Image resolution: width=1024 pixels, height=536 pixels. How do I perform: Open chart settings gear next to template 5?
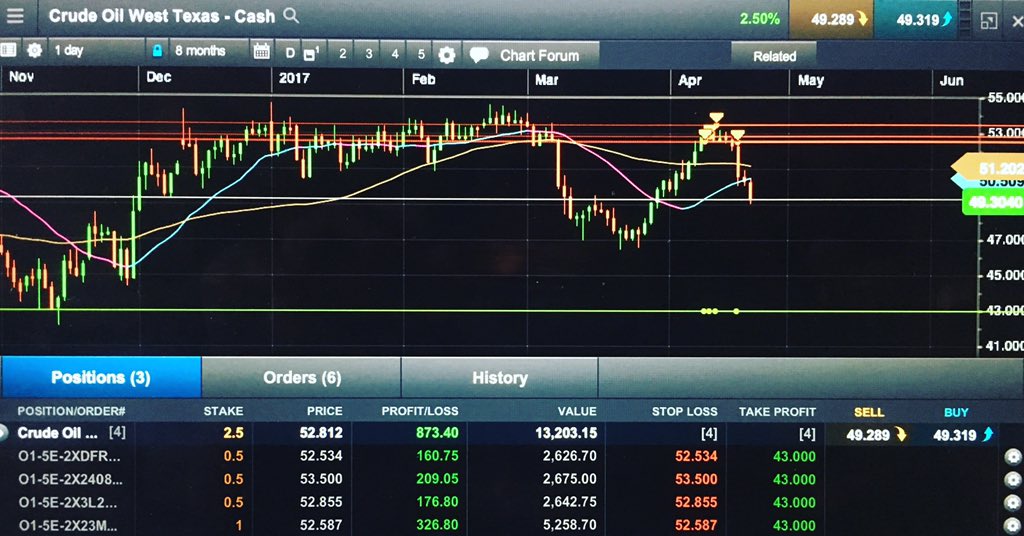pos(447,55)
